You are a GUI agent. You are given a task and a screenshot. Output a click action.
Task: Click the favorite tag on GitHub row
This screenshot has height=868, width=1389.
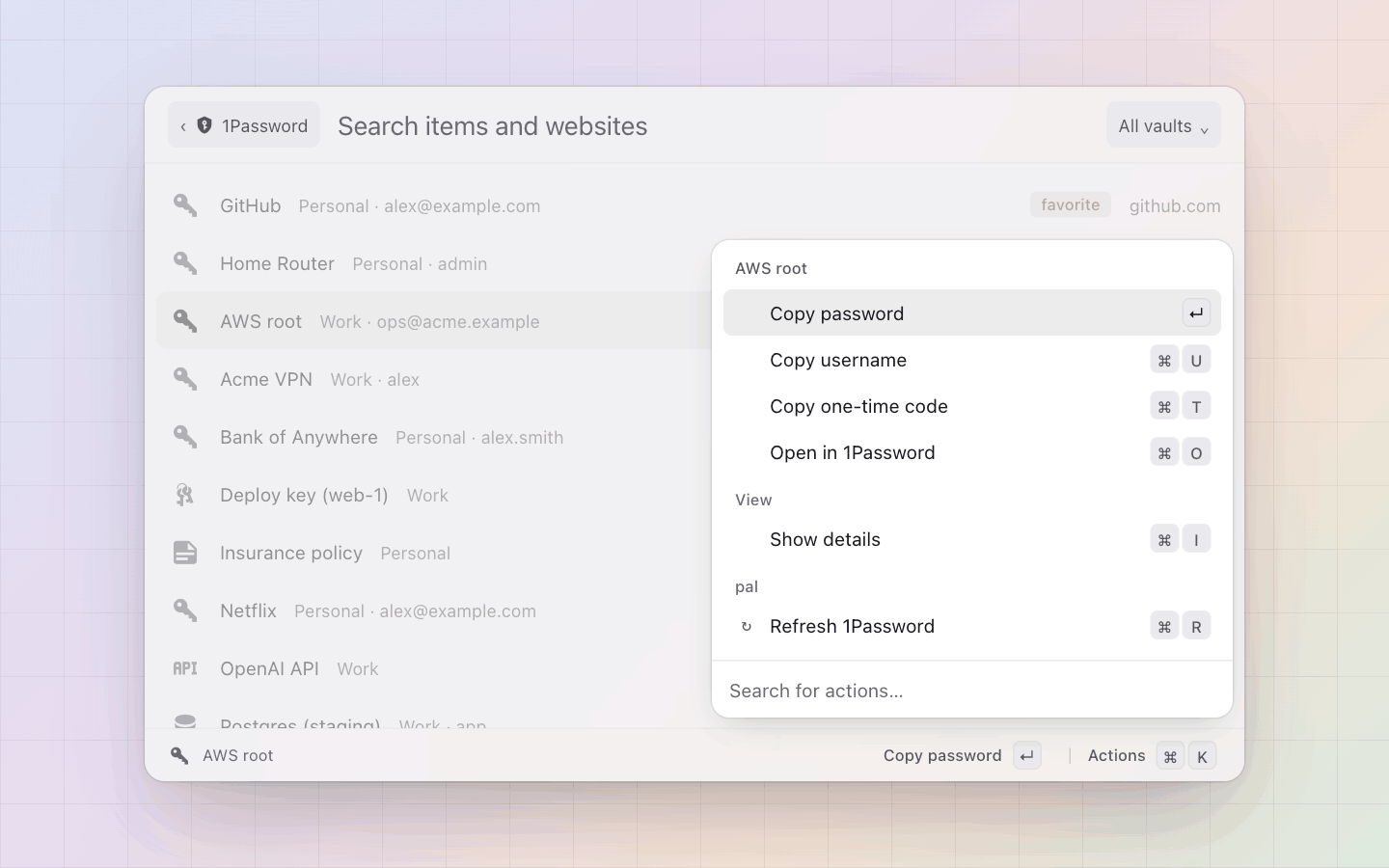click(x=1071, y=204)
